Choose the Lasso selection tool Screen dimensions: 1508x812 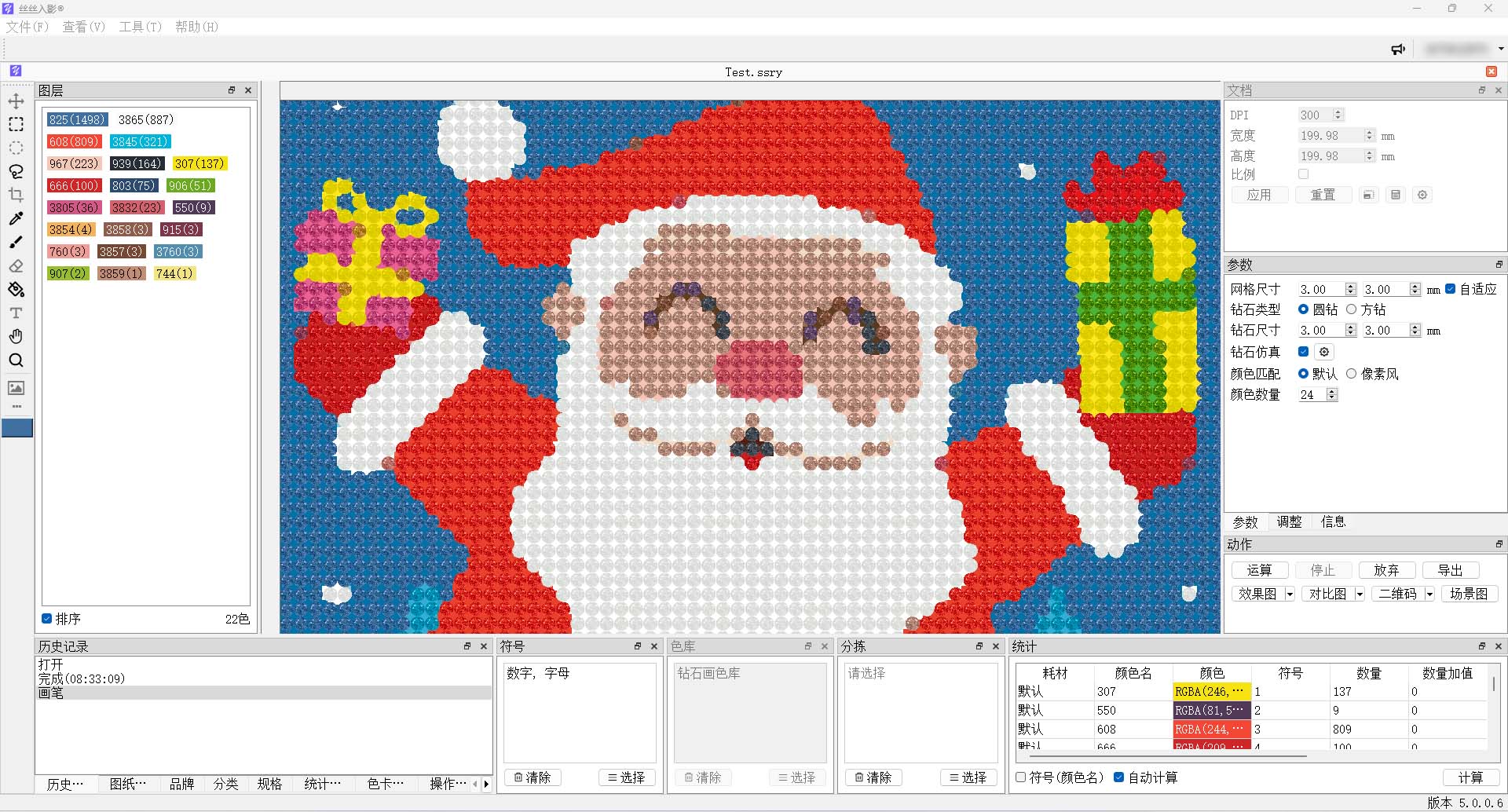16,172
